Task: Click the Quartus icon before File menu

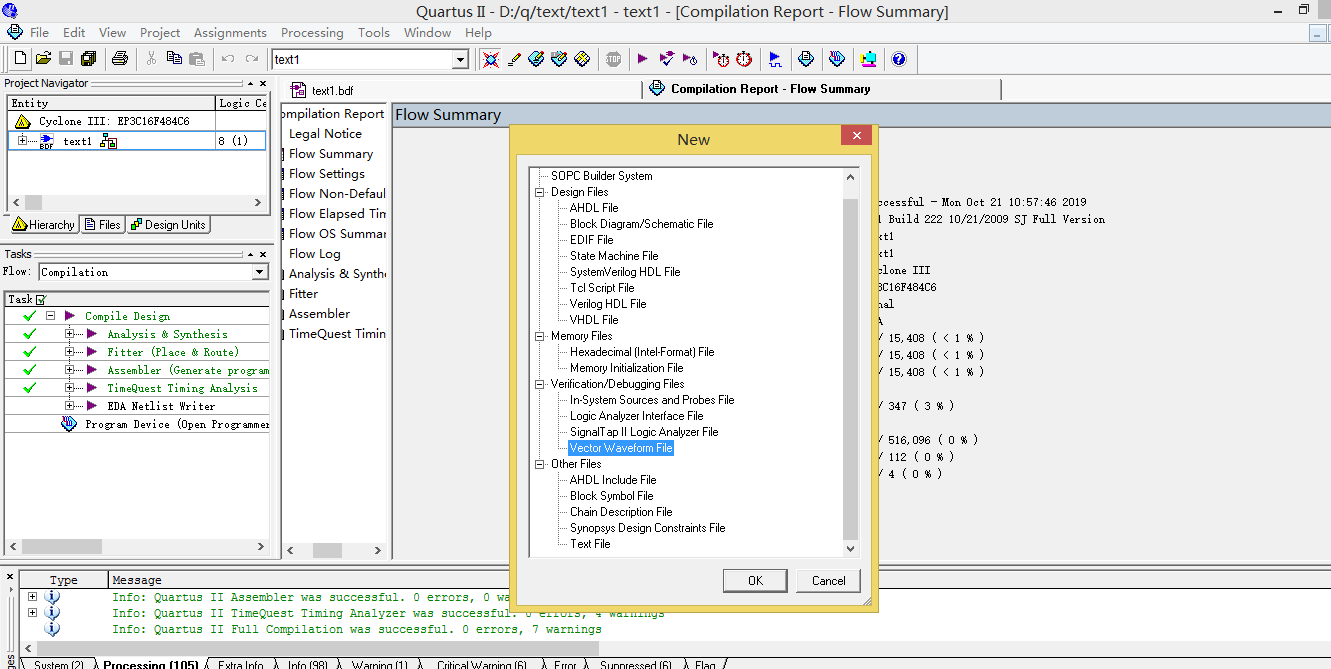Action: point(15,32)
